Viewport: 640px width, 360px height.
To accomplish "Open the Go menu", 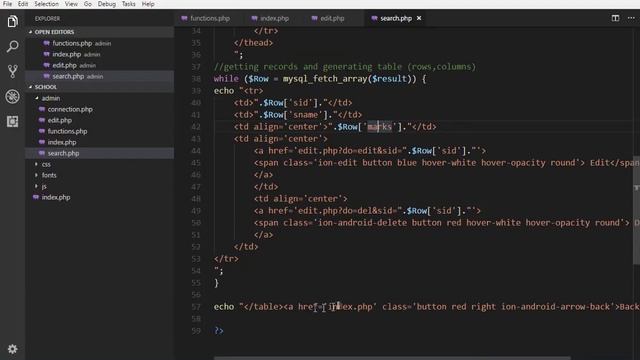I will click(88, 4).
